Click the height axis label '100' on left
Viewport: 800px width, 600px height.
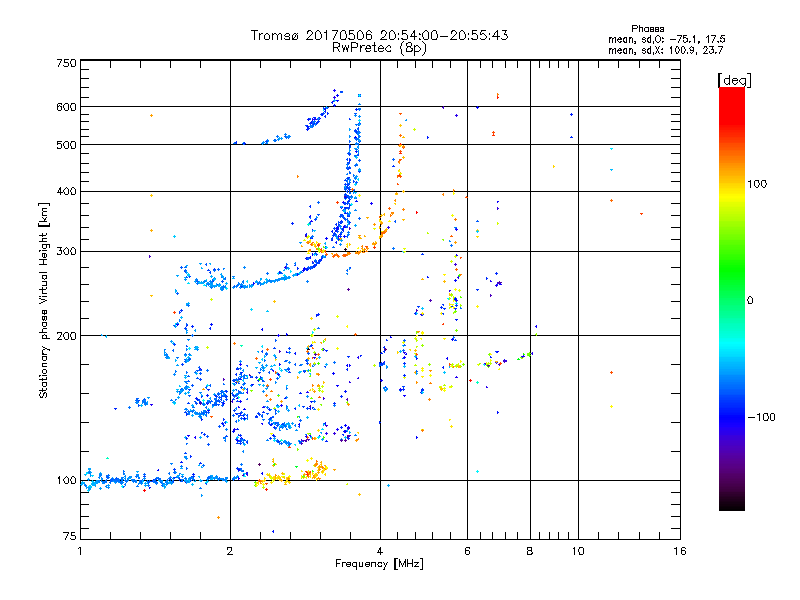click(x=67, y=481)
